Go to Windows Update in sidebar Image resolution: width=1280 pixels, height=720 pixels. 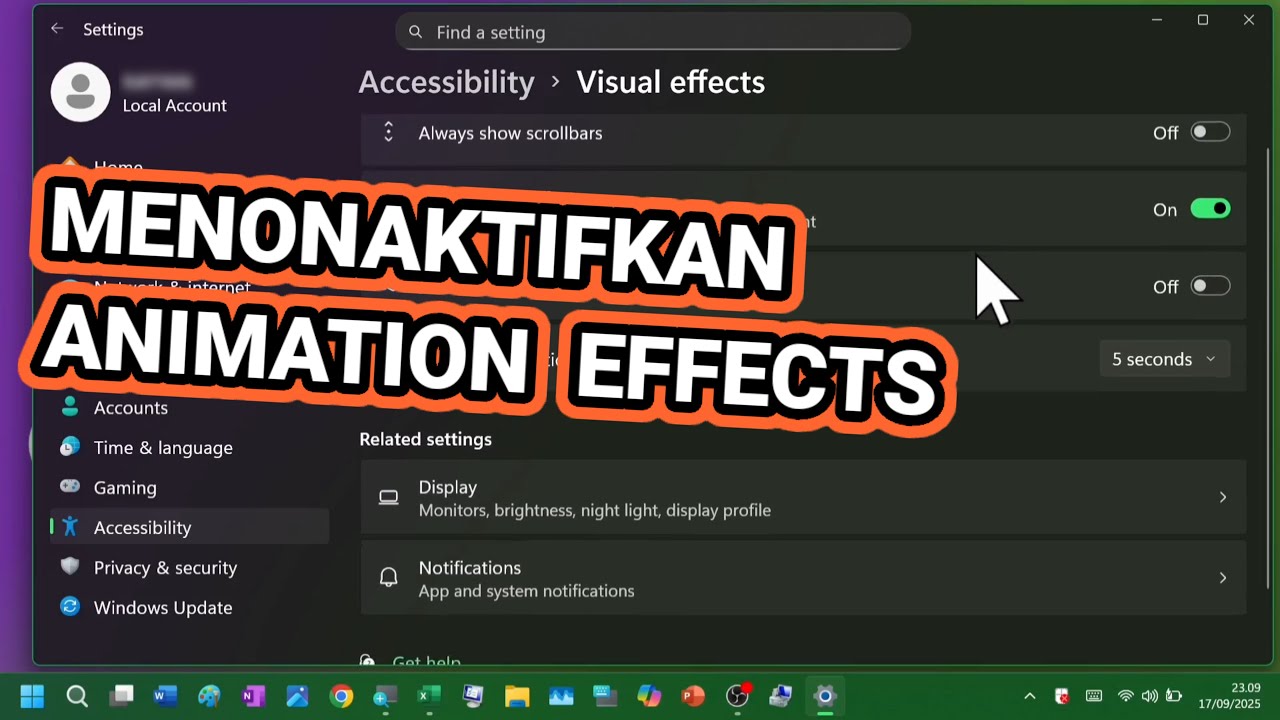(x=189, y=607)
